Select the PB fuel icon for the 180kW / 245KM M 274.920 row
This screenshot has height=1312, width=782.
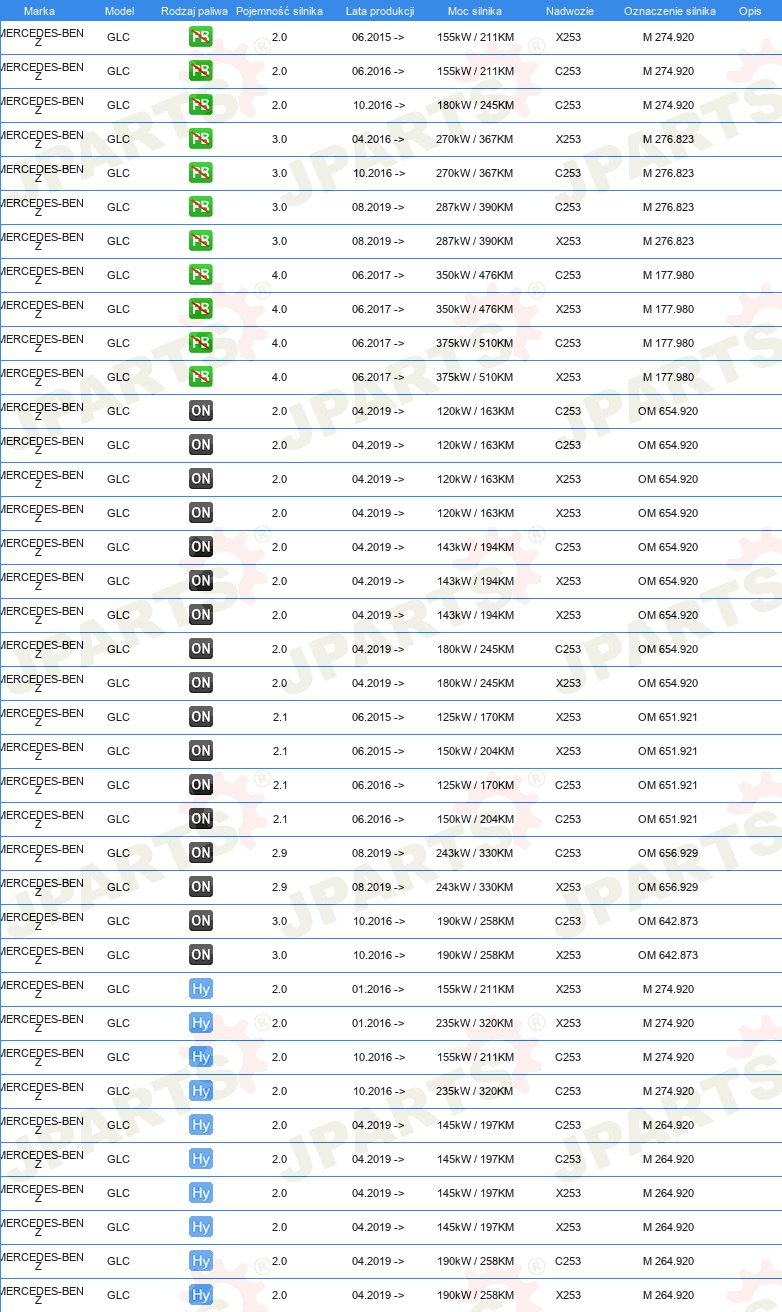pos(201,106)
